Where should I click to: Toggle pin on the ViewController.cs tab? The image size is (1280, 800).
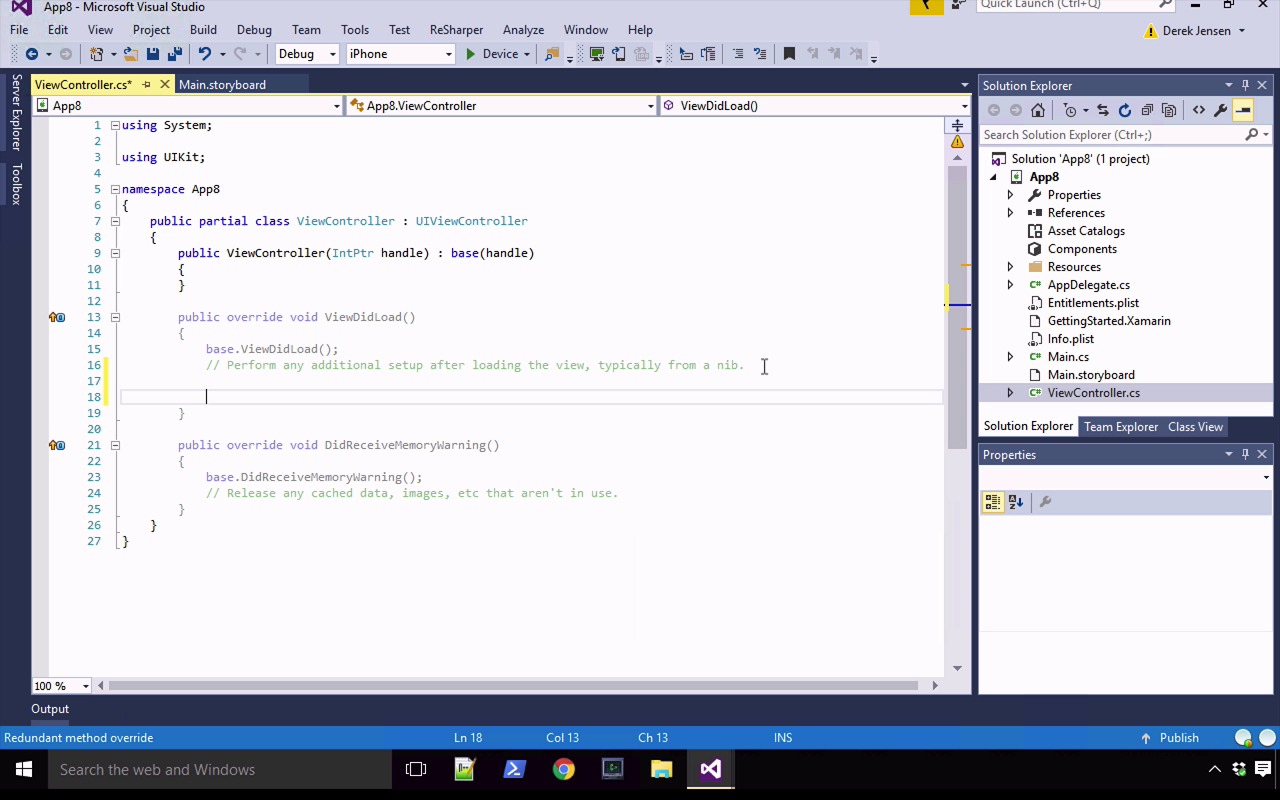146,85
